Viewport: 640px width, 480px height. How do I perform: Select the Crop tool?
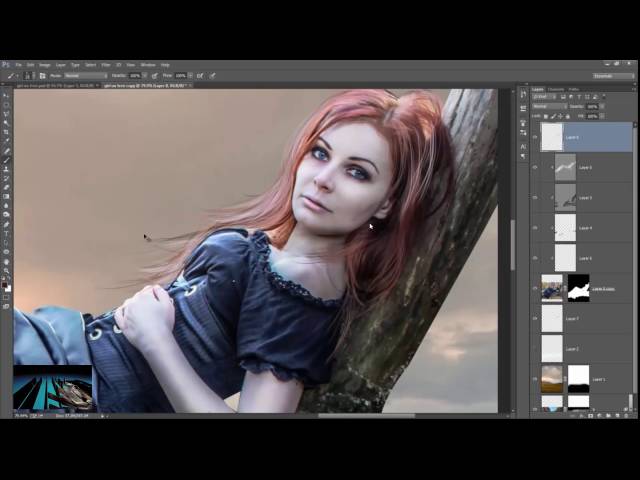[x=6, y=132]
